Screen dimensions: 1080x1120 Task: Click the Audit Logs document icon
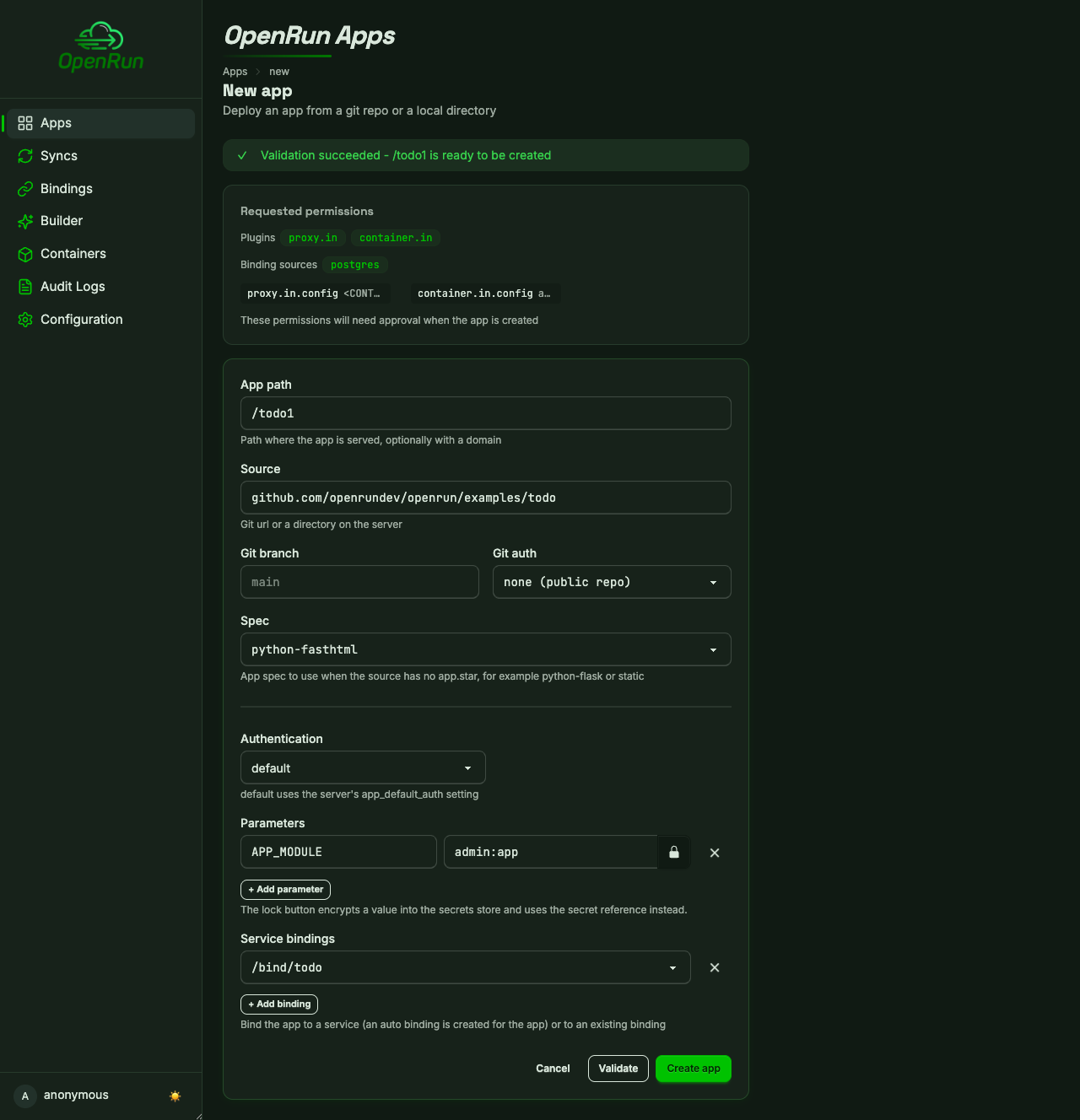point(25,287)
